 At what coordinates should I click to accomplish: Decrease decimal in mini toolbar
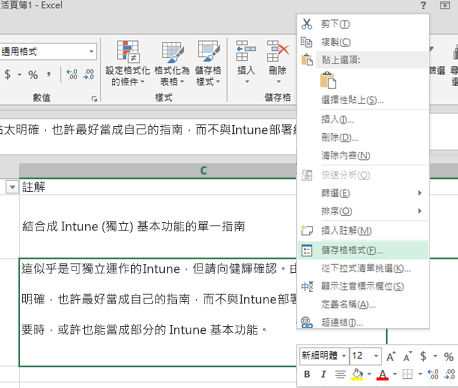pos(450,374)
